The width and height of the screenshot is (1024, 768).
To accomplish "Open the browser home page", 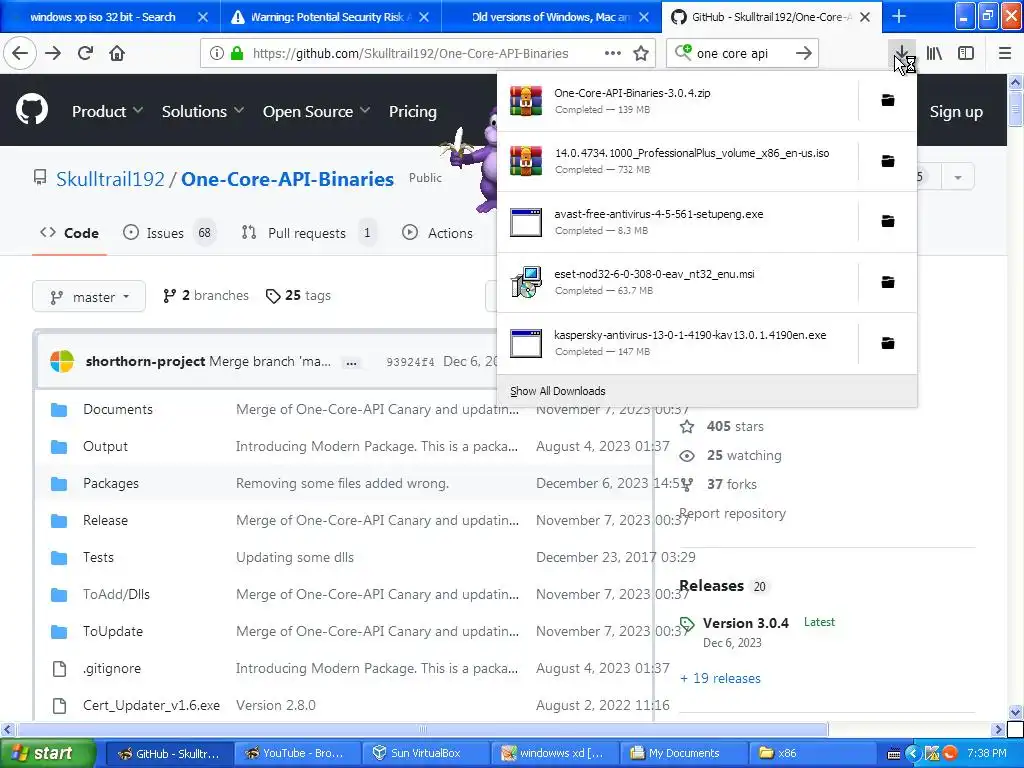I will coord(117,53).
